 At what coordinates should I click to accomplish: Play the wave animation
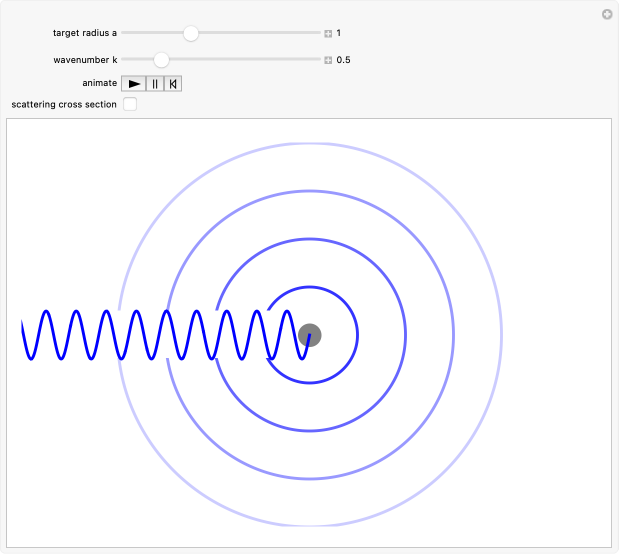click(x=134, y=84)
